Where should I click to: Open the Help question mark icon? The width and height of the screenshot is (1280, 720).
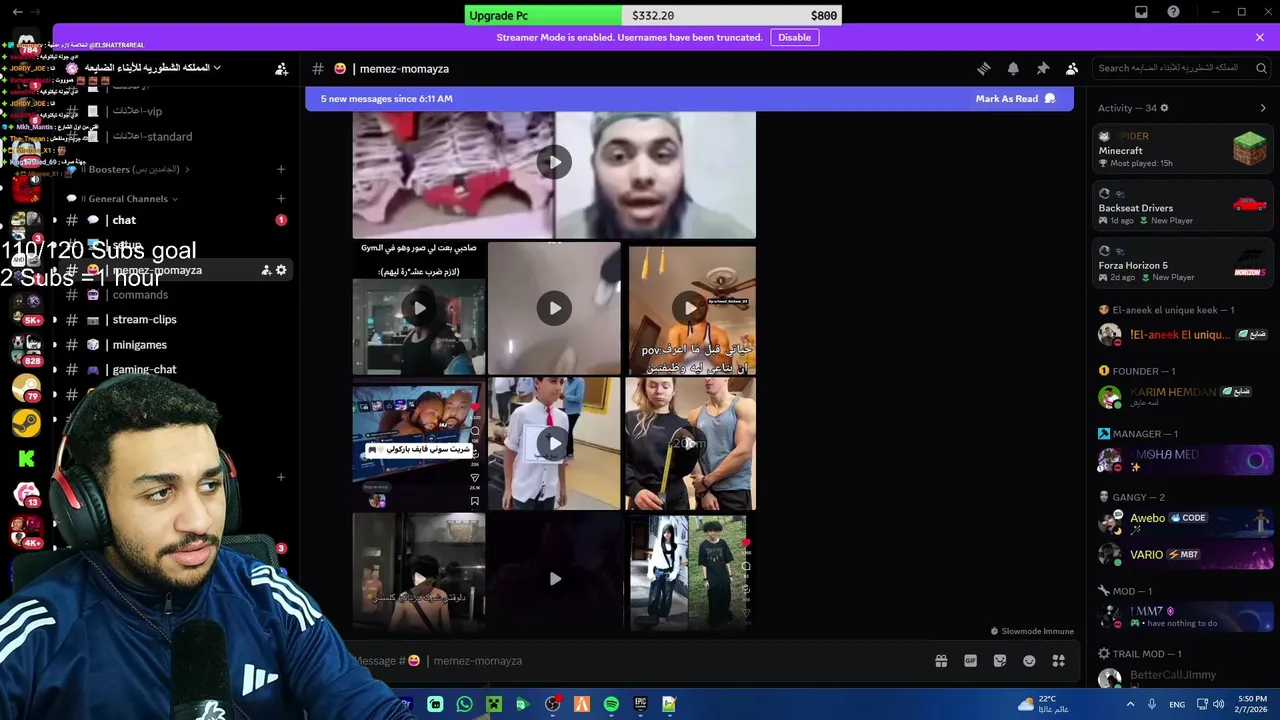1173,12
